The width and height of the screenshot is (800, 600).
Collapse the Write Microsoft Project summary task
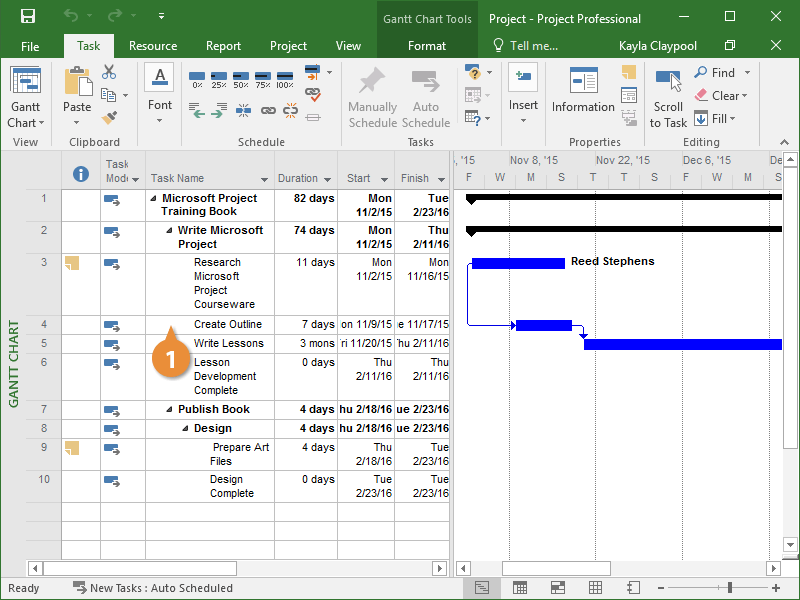[170, 231]
